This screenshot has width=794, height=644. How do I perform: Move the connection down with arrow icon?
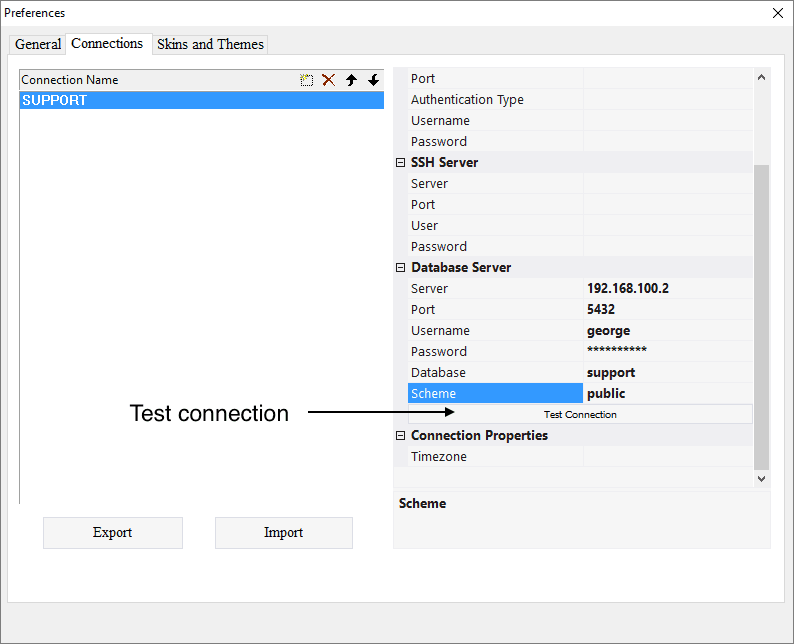(373, 80)
